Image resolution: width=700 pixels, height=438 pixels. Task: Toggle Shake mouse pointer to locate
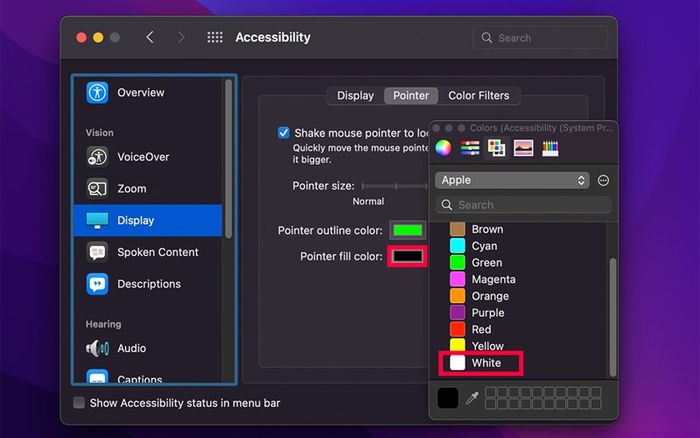point(284,133)
